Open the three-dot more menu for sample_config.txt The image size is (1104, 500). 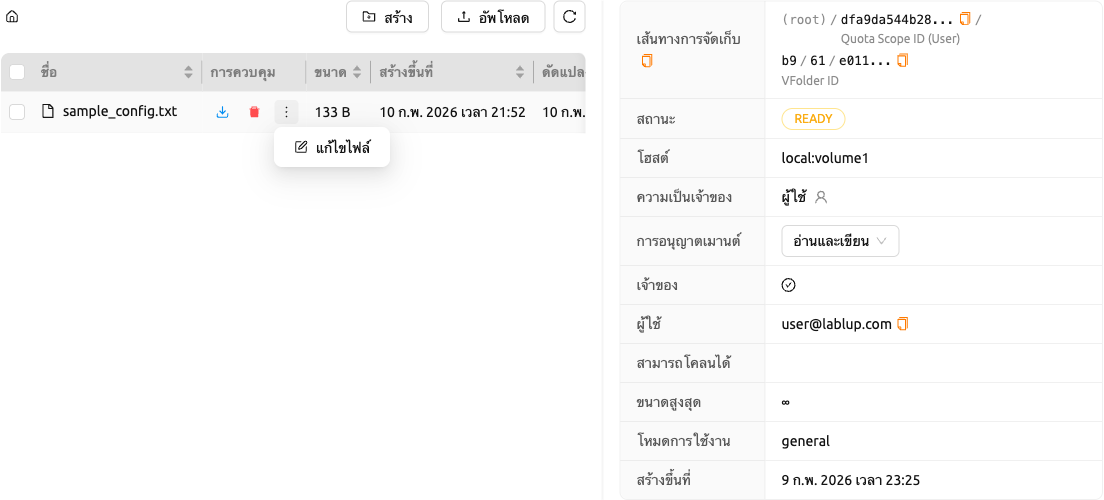tap(286, 112)
